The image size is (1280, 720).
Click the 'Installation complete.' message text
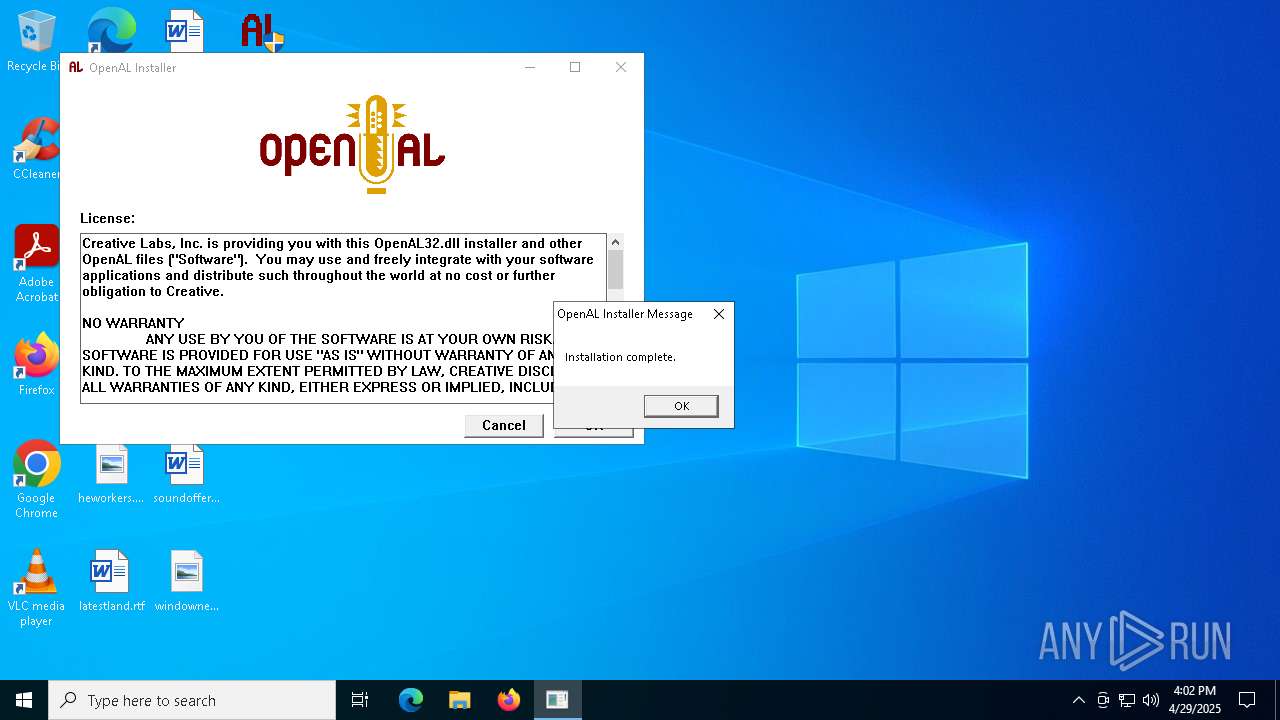[x=620, y=357]
